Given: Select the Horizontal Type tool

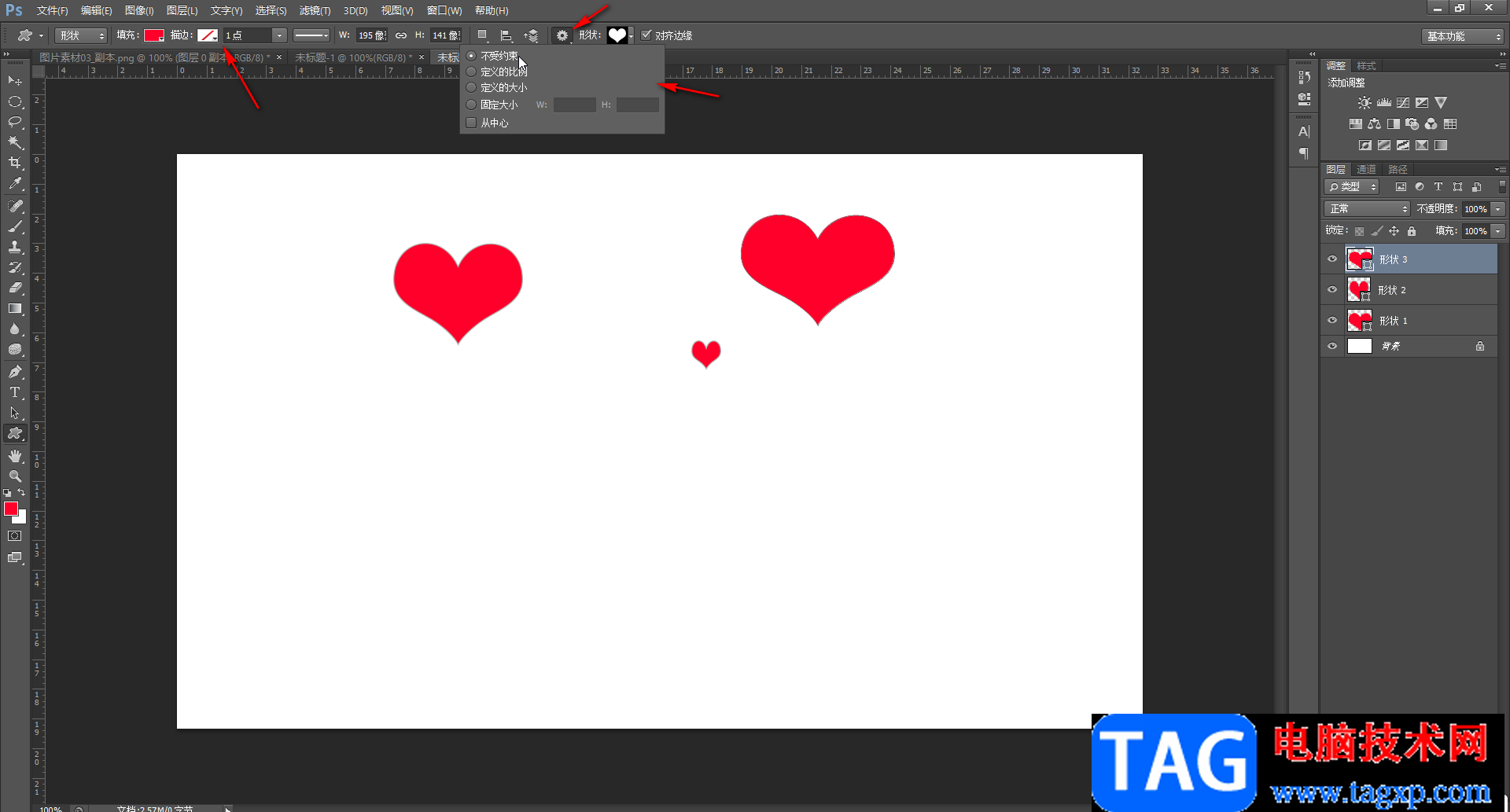Looking at the screenshot, I should [15, 392].
